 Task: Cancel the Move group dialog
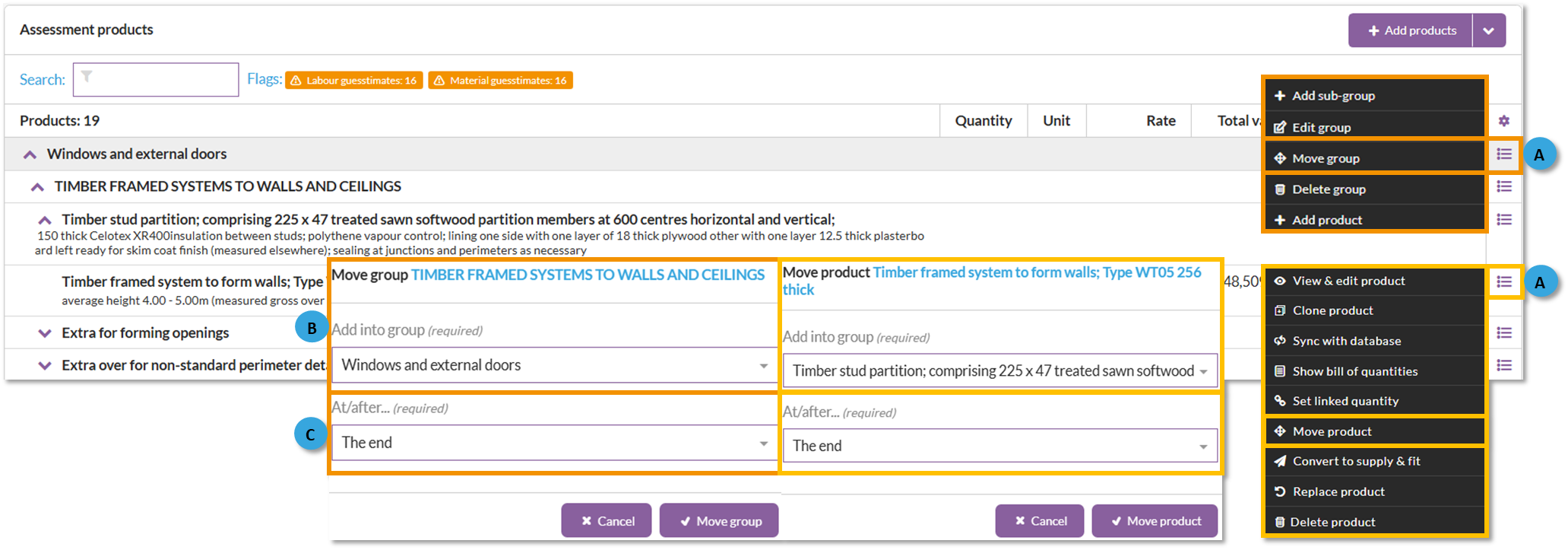click(x=607, y=521)
